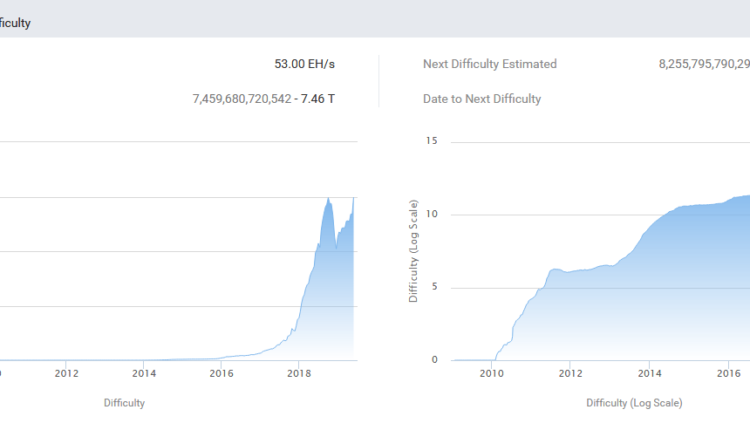Click the Difficulty (Log Scale) caption below right chart

pos(634,403)
